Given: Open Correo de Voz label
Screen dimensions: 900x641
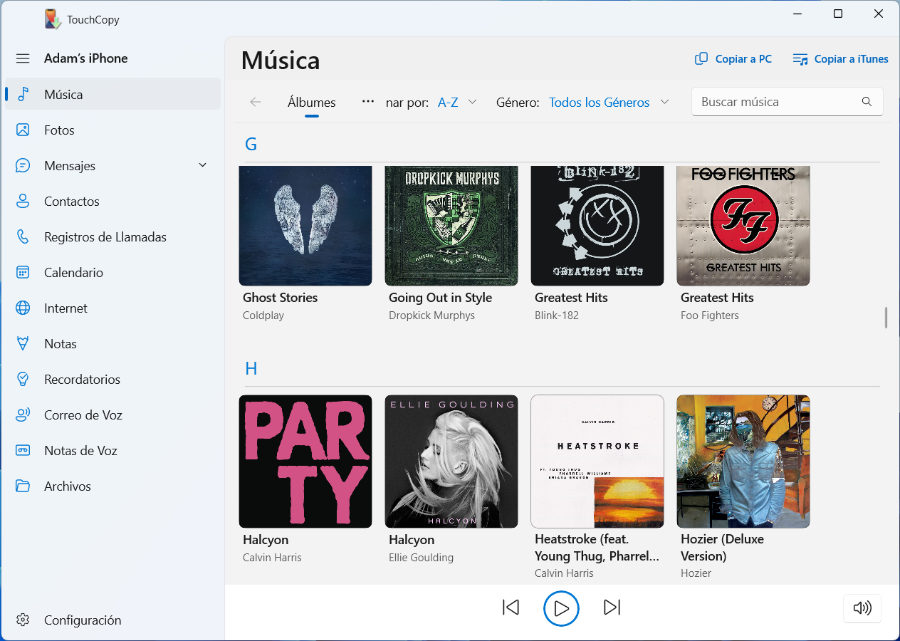Looking at the screenshot, I should click(83, 415).
